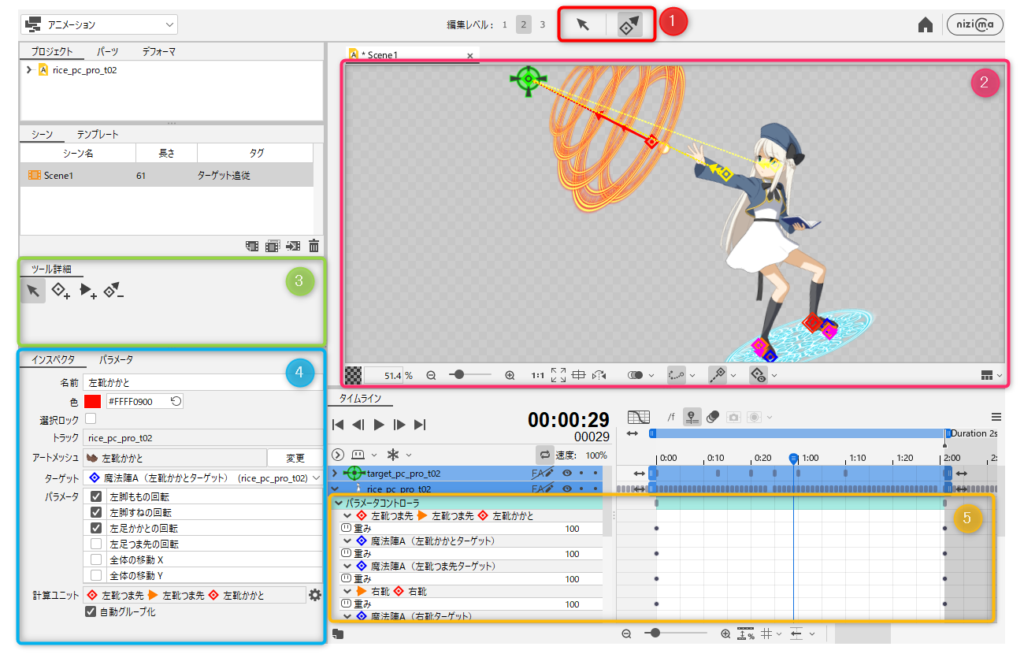Check 全体の移動 X parameter
The height and width of the screenshot is (654, 1024).
click(96, 559)
